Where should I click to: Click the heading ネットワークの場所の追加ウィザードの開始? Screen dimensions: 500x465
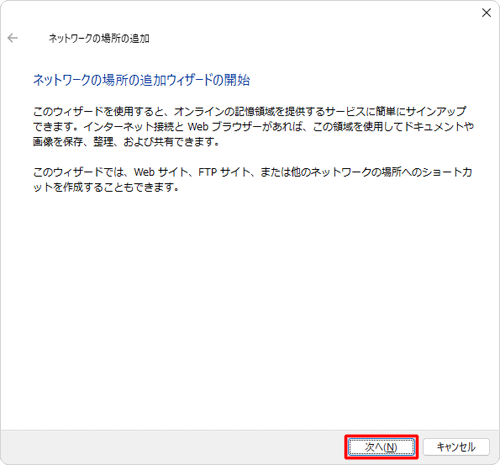(141, 80)
